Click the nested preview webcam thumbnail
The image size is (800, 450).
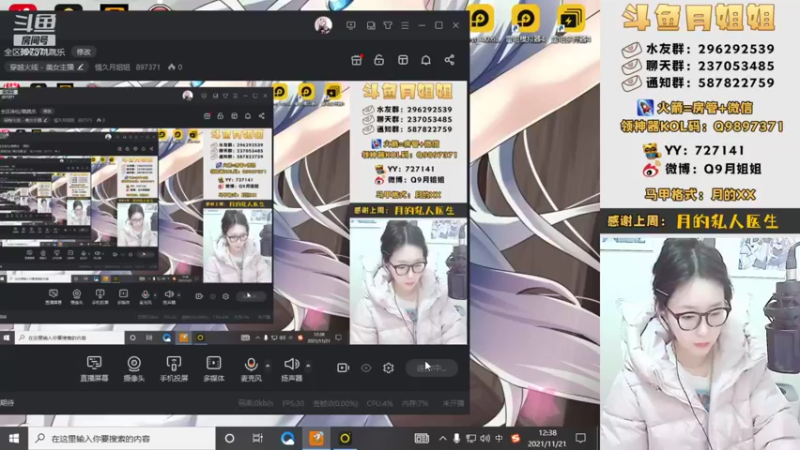tap(408, 281)
